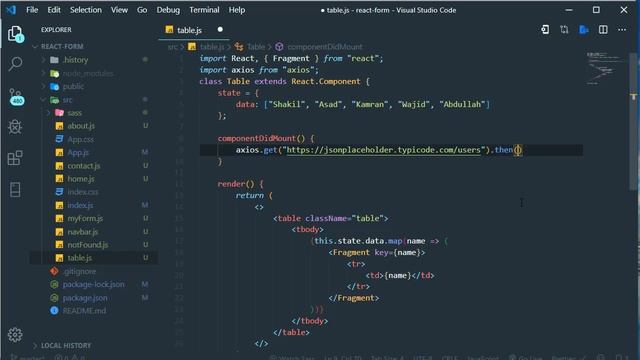This screenshot has height=360, width=640.
Task: Click the jsonplaceholder users URL in code
Action: coord(383,150)
